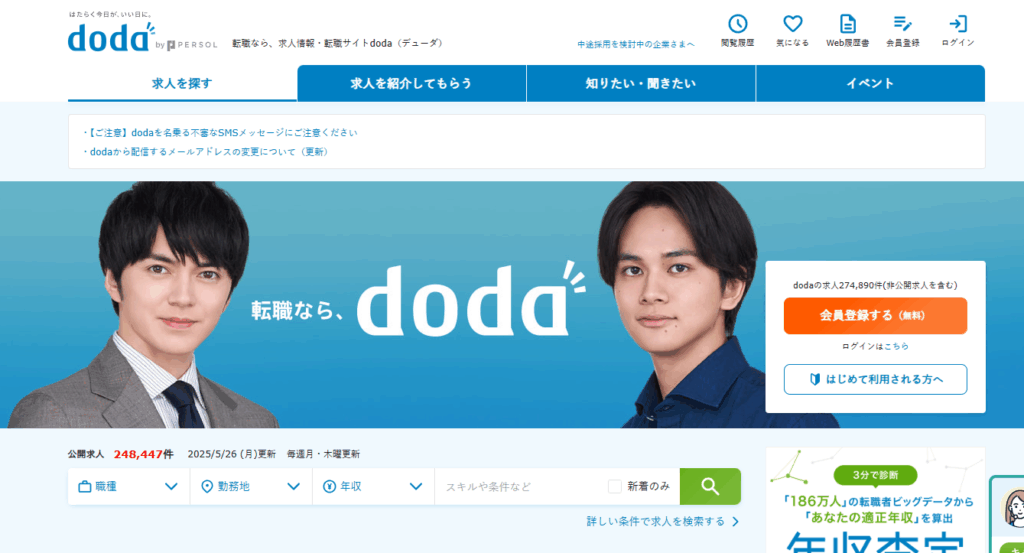Click the ログイン arrow icon

pos(957,24)
